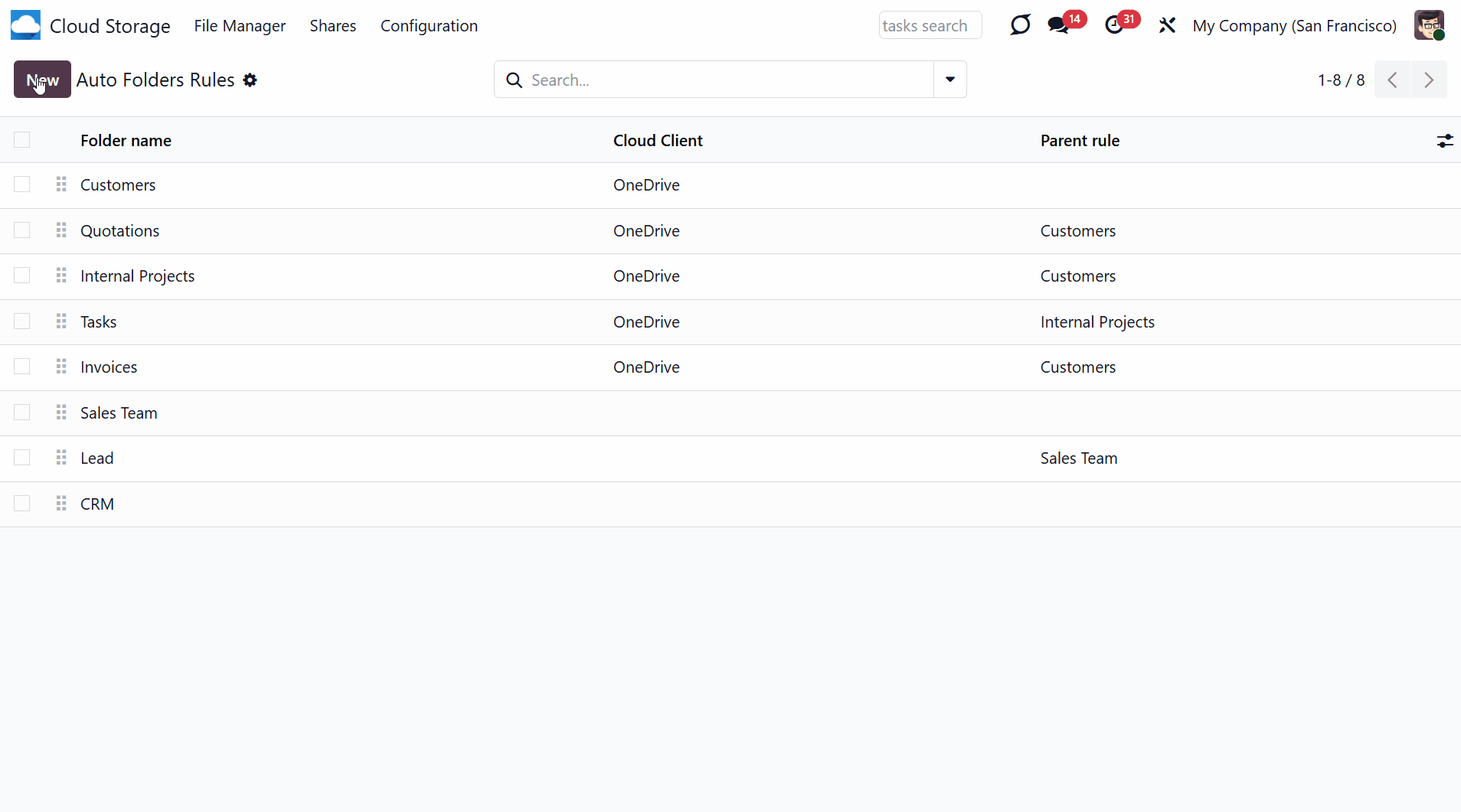Open the My Company (San Francisco) switcher

click(x=1294, y=25)
